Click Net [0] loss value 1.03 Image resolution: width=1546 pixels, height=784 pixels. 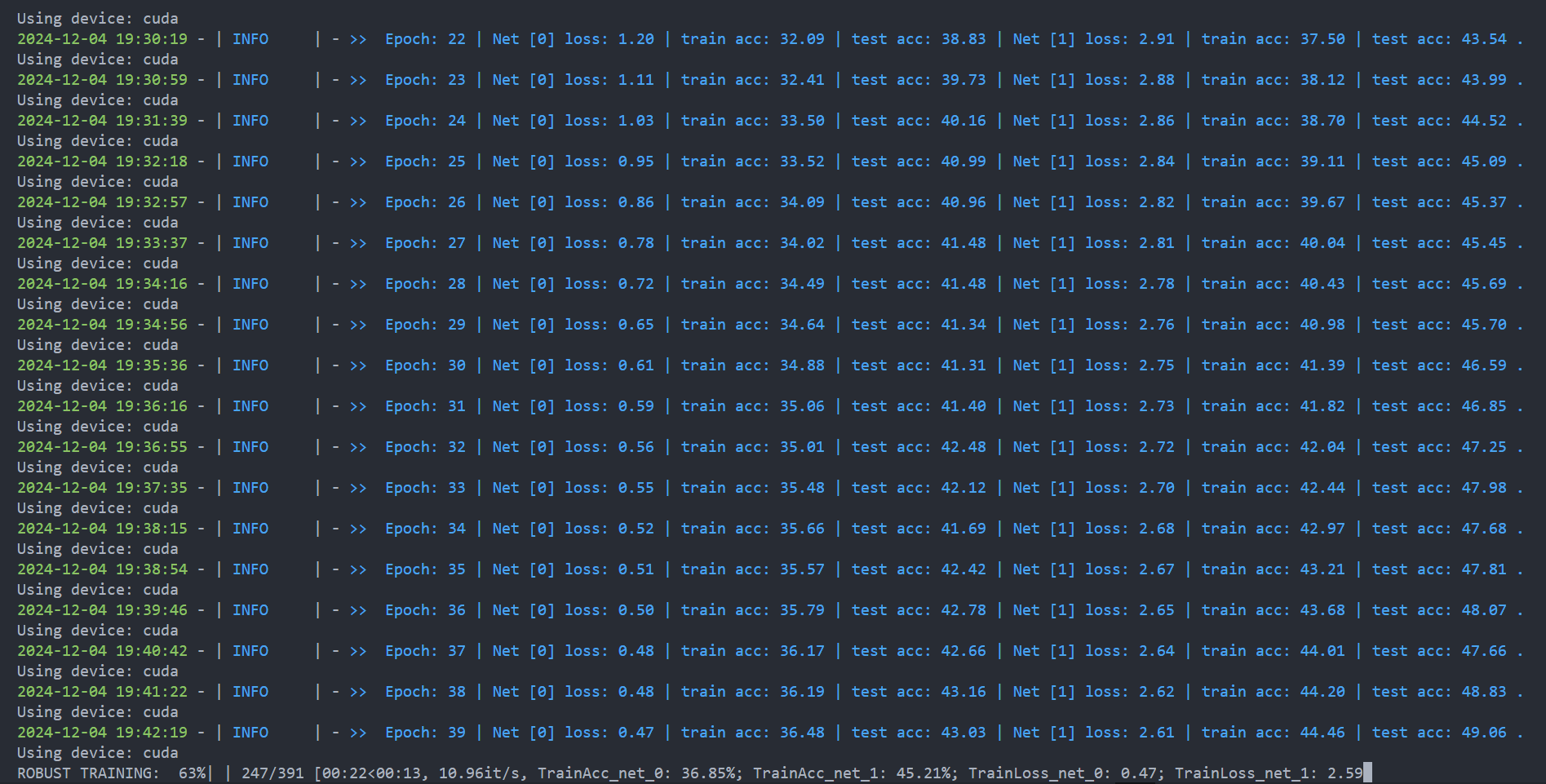[x=636, y=121]
